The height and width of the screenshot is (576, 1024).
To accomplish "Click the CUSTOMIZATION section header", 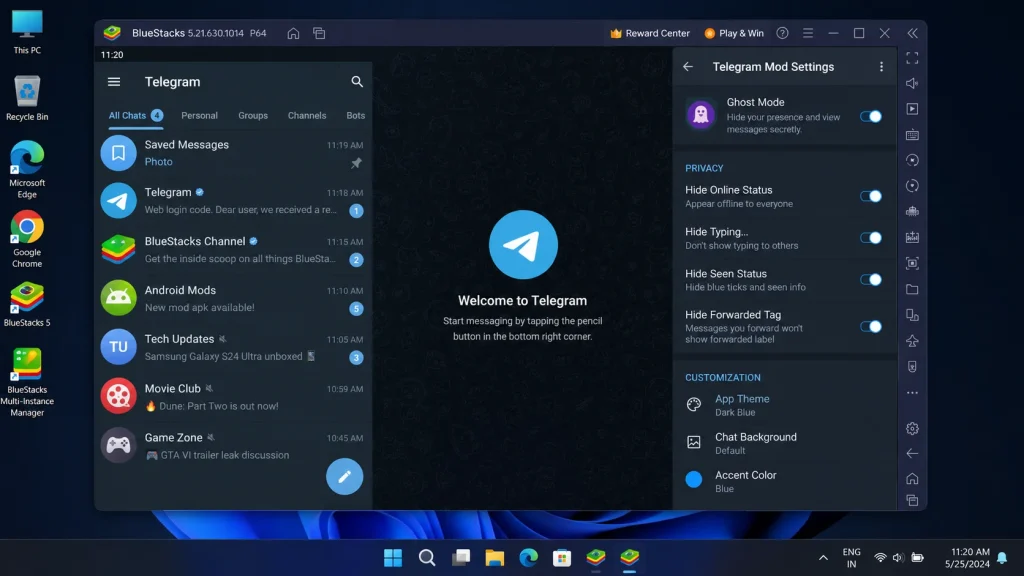I will (722, 377).
